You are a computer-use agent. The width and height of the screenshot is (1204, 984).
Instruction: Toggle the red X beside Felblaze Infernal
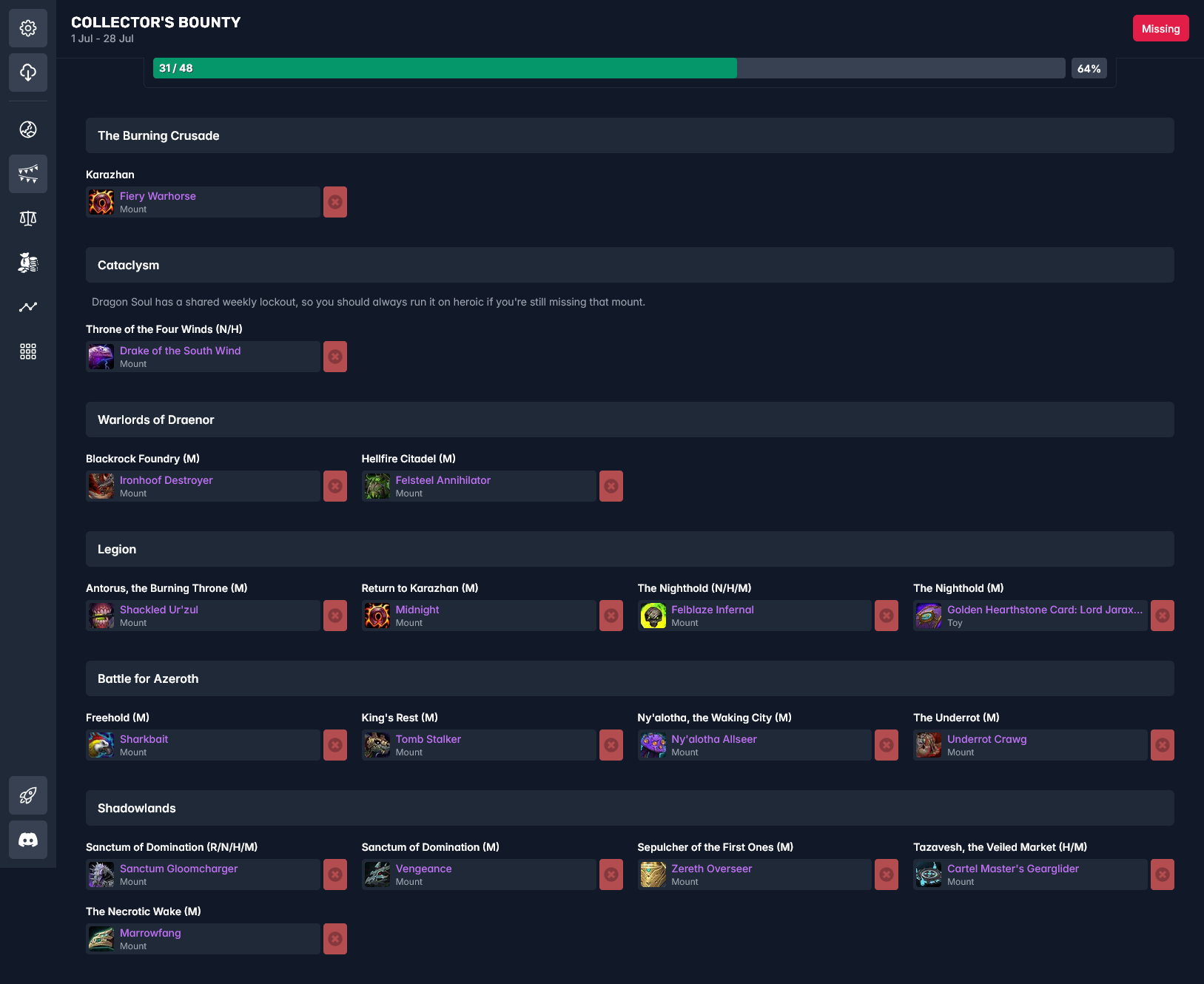point(887,616)
